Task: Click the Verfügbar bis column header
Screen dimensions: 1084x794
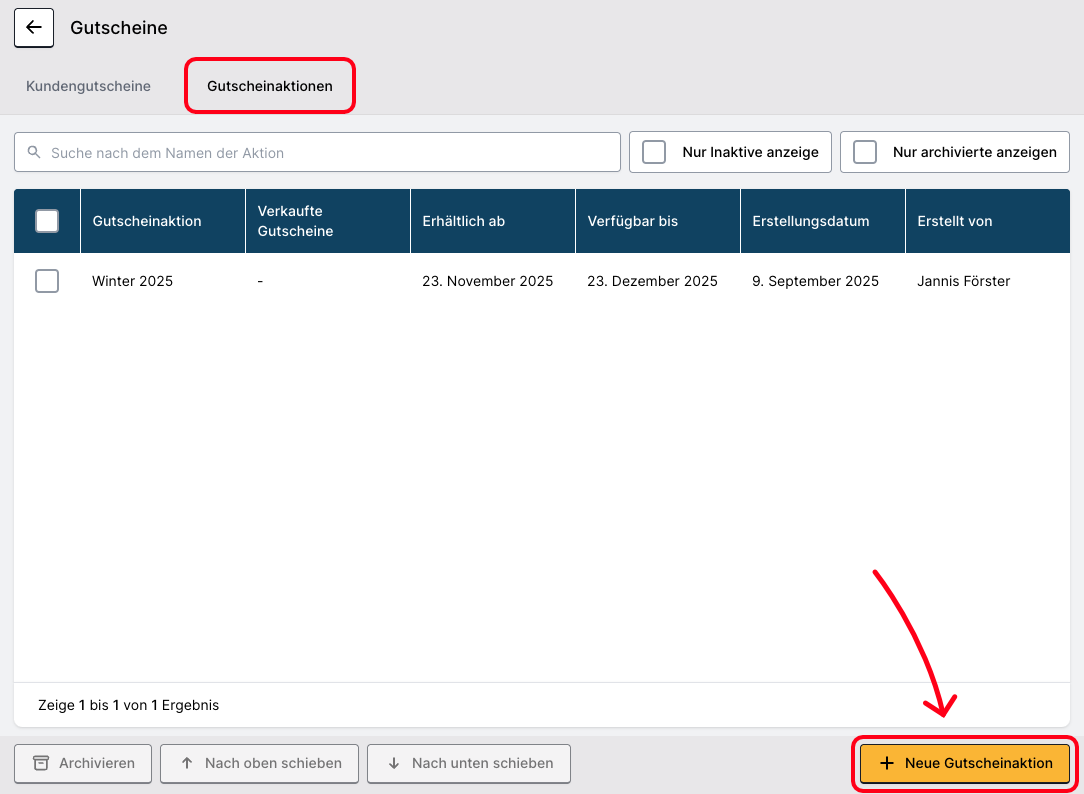Action: (632, 221)
